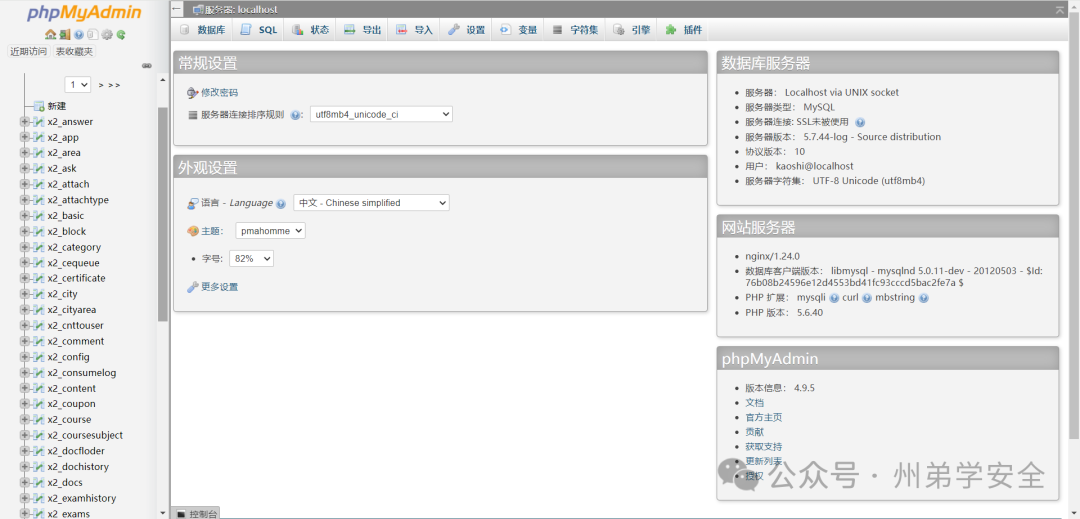Go to next page with single > link
The width and height of the screenshot is (1080, 519).
point(101,85)
